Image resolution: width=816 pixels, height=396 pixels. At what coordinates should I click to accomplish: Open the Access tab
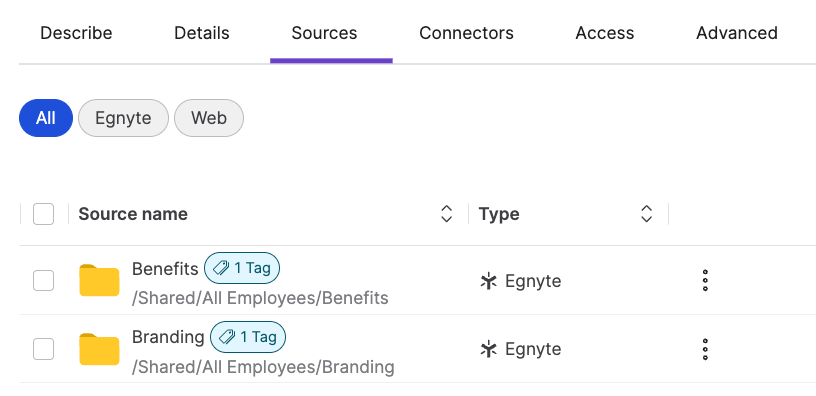pyautogui.click(x=605, y=33)
